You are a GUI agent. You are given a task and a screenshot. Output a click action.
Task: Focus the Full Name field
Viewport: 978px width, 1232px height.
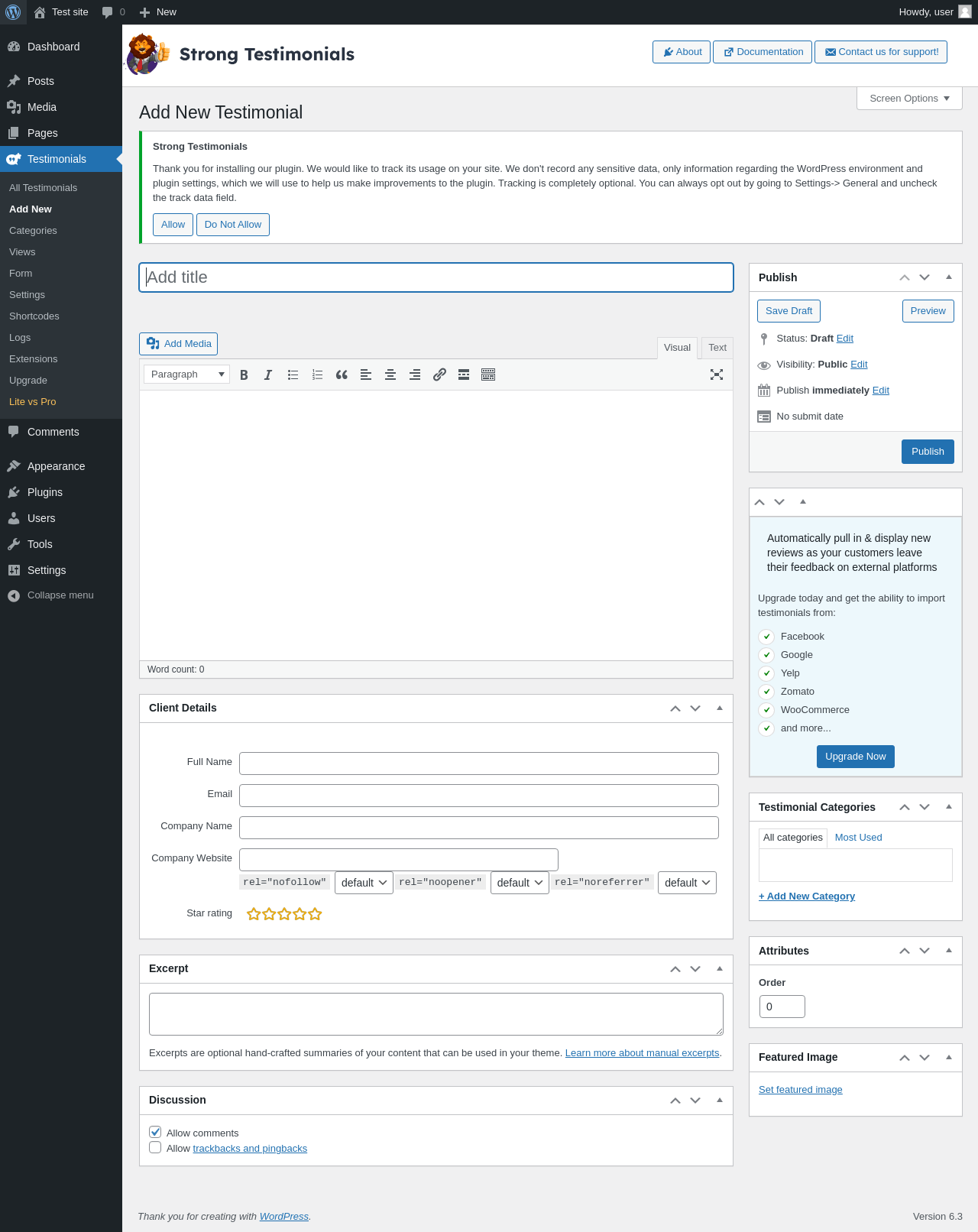(x=479, y=764)
